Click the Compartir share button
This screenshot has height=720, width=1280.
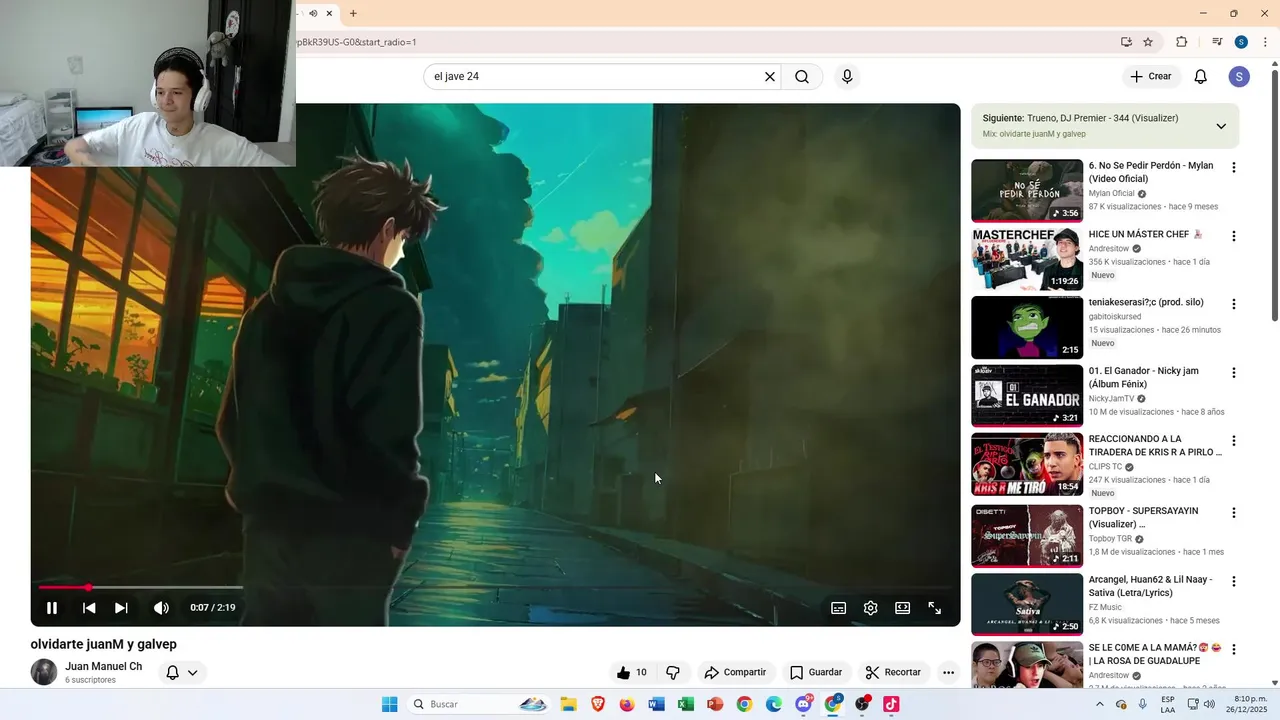(x=735, y=673)
